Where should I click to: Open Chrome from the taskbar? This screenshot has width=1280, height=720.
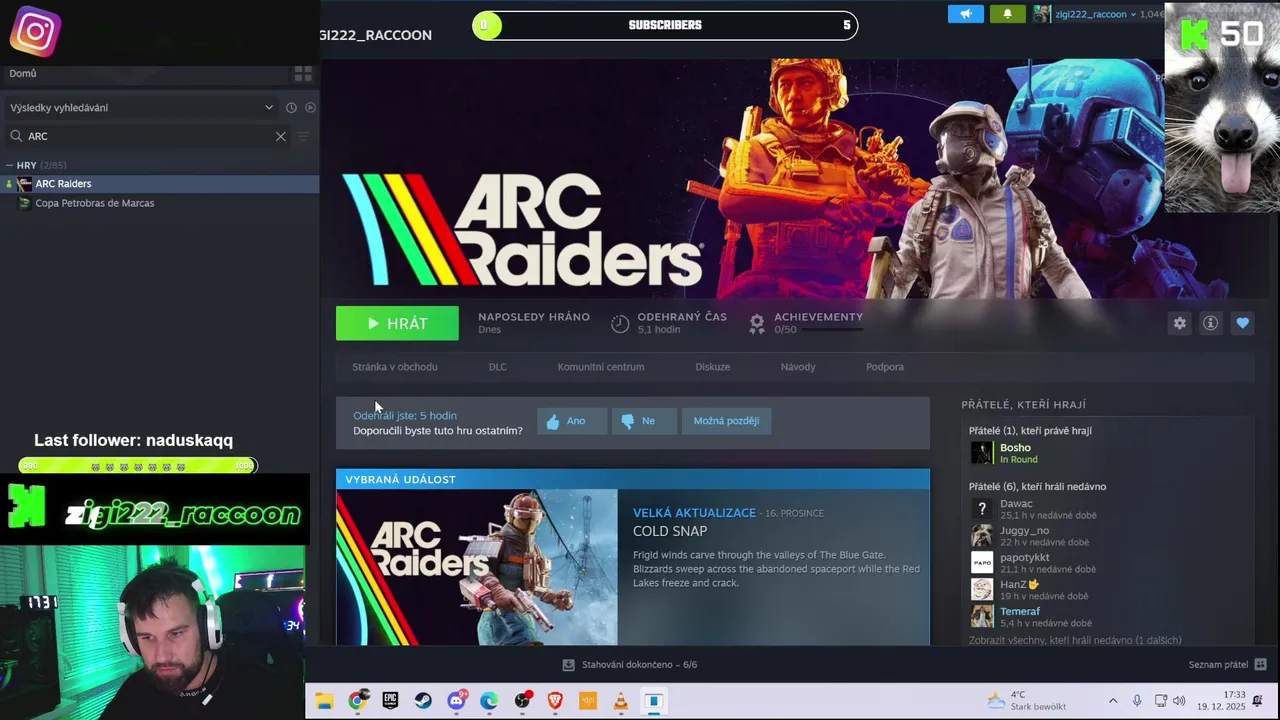357,701
